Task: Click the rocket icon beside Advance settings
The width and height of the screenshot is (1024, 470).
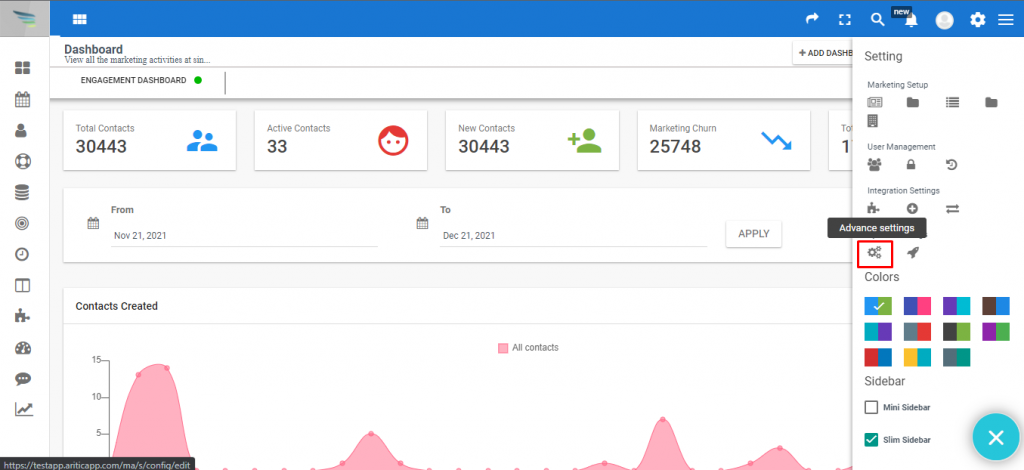Action: (913, 253)
